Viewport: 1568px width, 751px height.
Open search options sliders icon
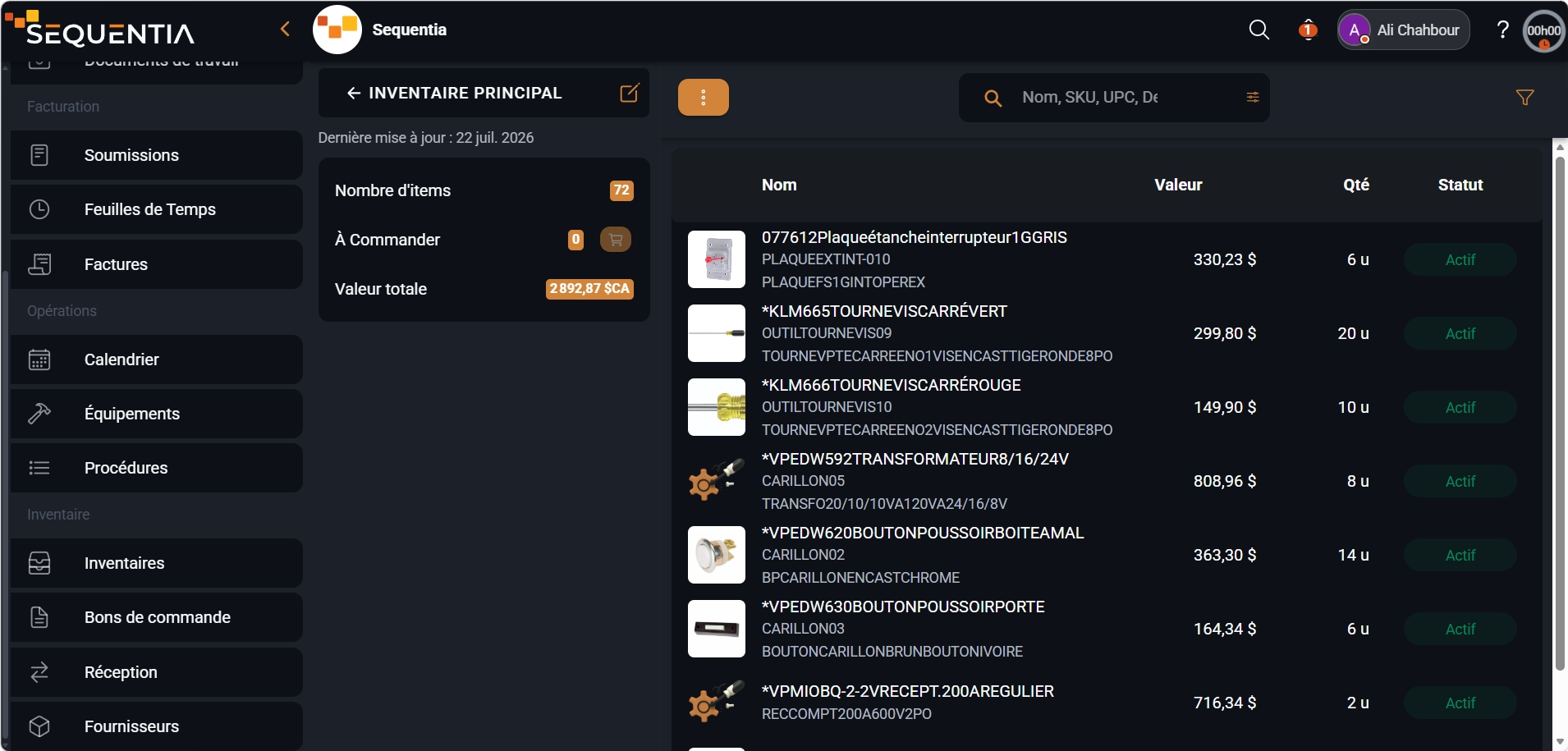1253,97
